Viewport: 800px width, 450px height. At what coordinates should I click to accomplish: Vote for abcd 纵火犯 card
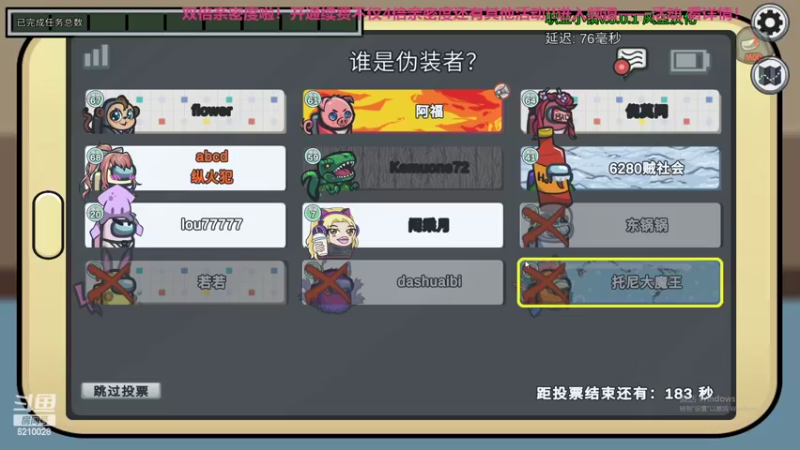tap(185, 168)
